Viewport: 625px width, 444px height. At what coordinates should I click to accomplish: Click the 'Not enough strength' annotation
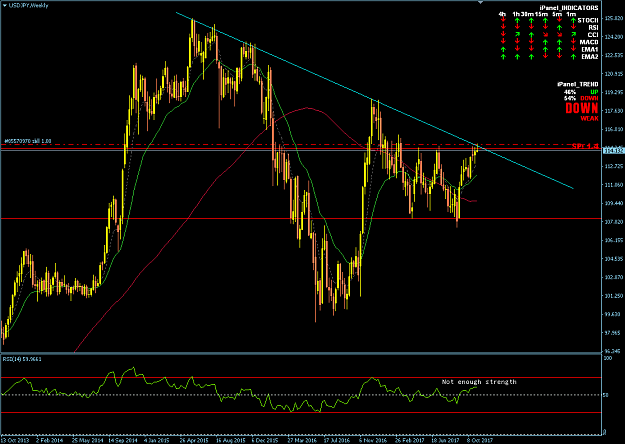[479, 382]
